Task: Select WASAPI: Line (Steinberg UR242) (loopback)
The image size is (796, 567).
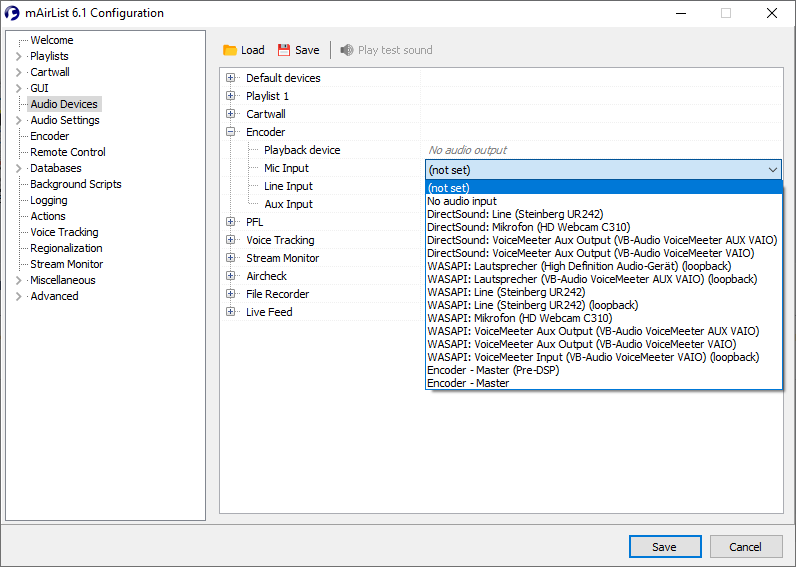Action: (604, 305)
